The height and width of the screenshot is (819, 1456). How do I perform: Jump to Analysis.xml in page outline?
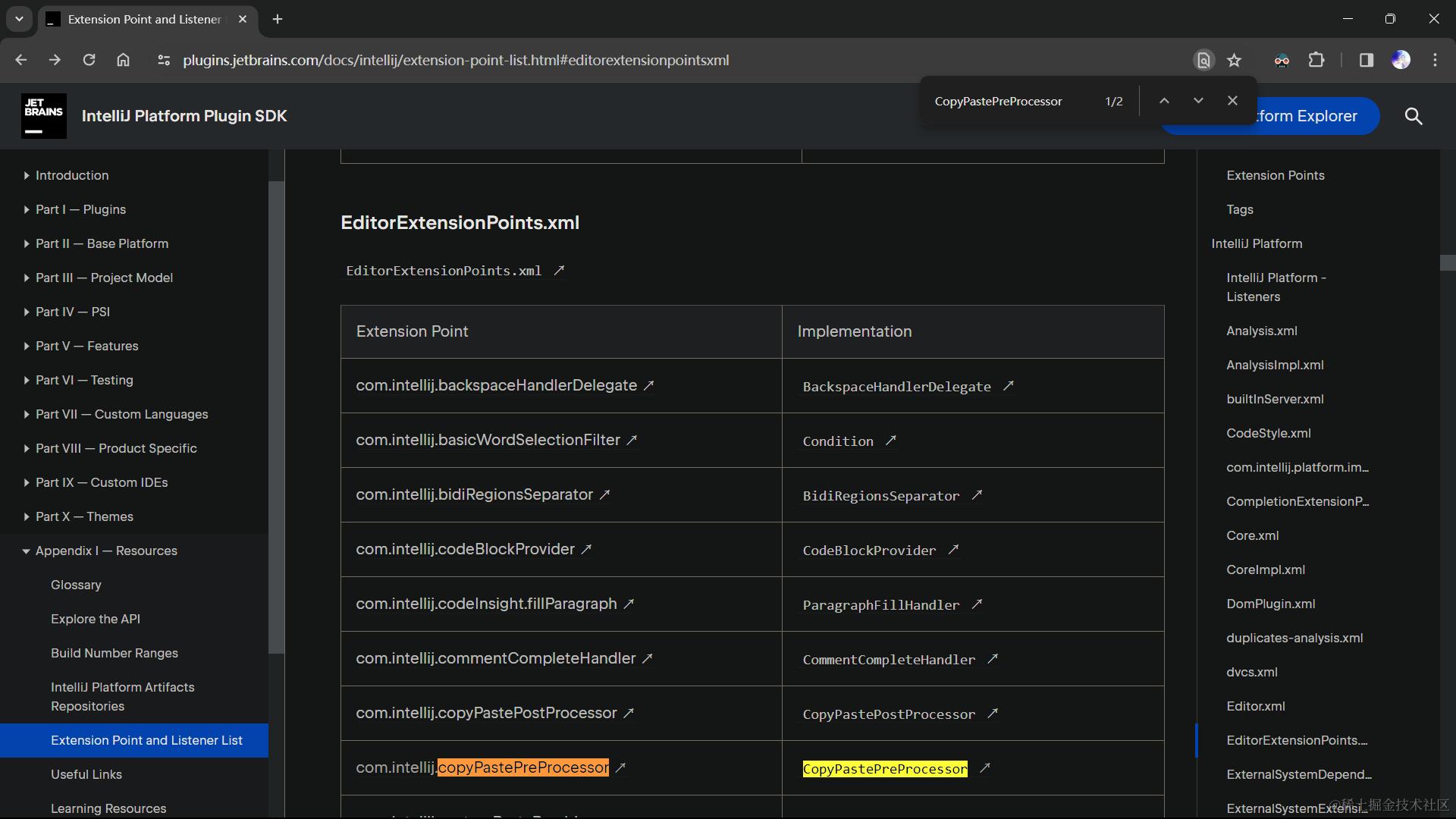tap(1262, 331)
